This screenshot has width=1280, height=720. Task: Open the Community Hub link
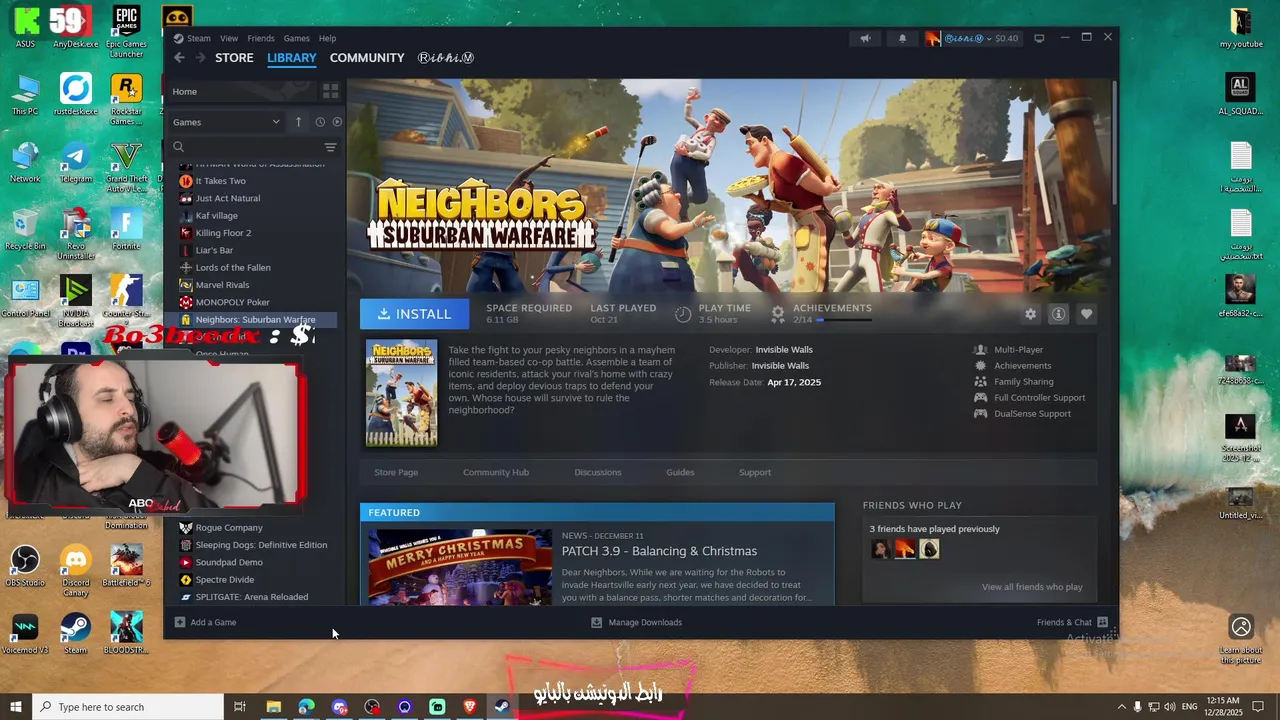tap(496, 472)
